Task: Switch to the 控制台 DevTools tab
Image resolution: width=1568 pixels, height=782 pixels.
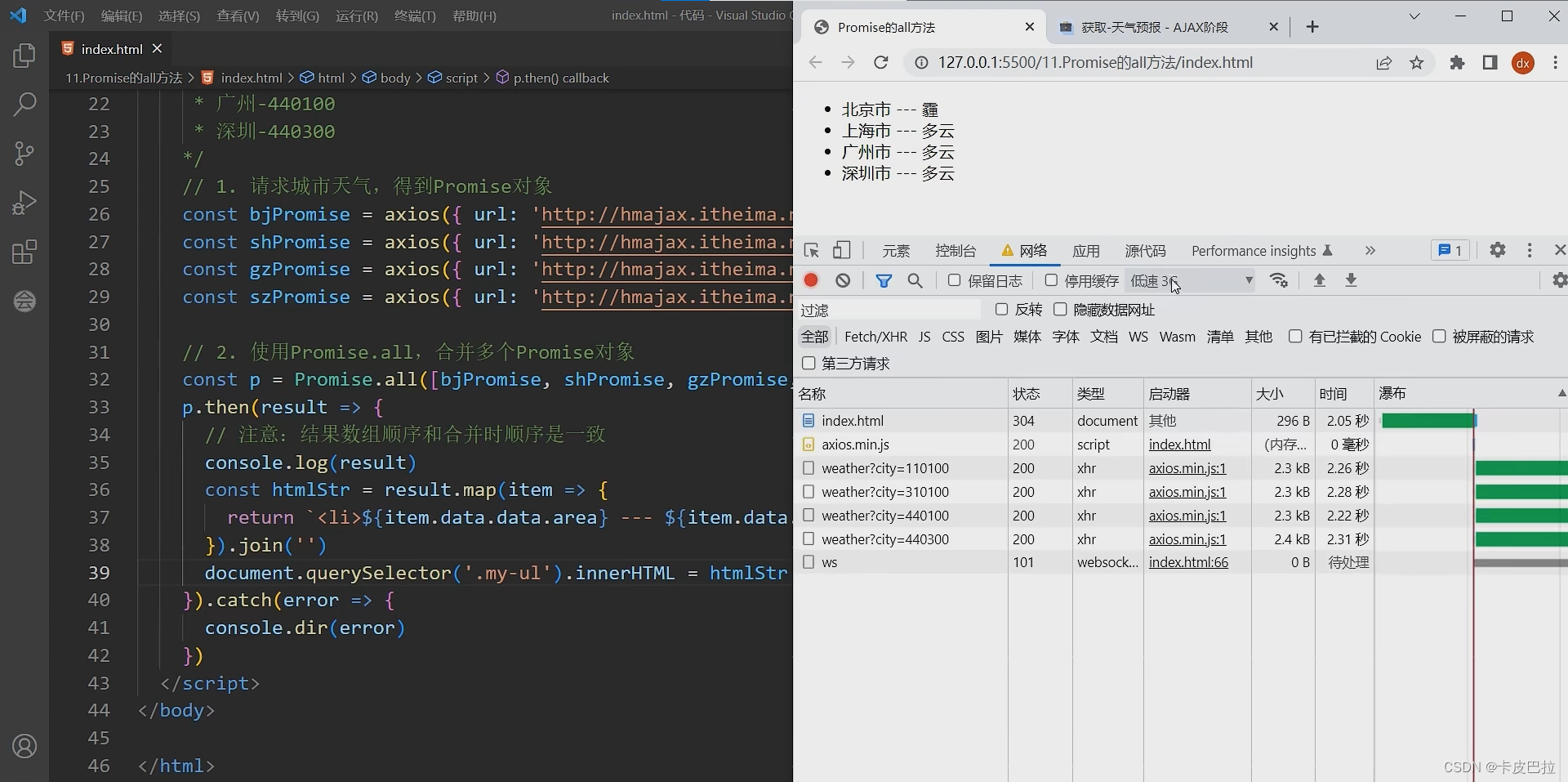Action: tap(955, 251)
